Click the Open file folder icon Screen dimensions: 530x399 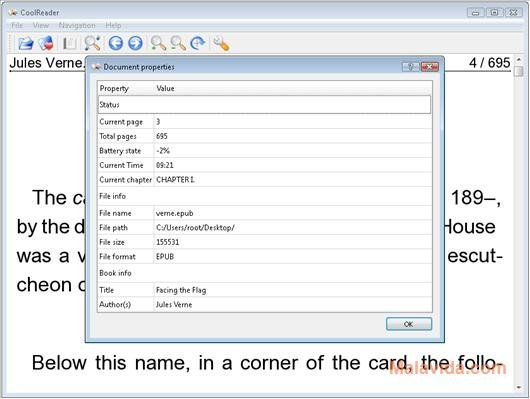26,44
